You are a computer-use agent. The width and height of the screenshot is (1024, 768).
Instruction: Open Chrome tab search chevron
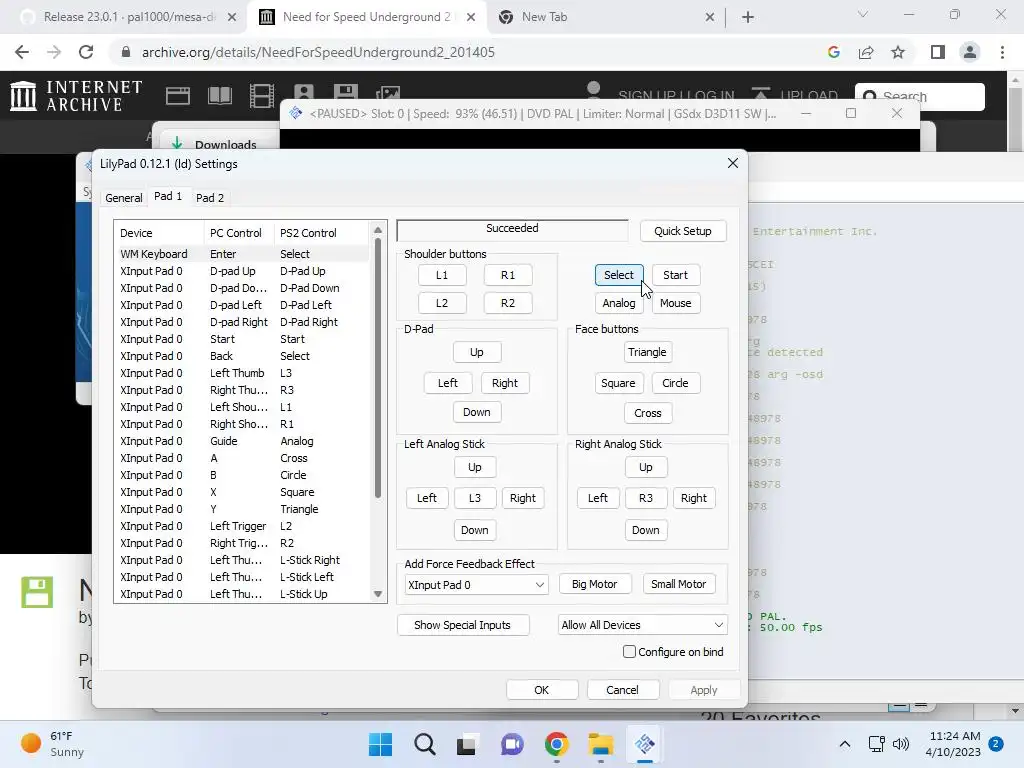pos(863,16)
